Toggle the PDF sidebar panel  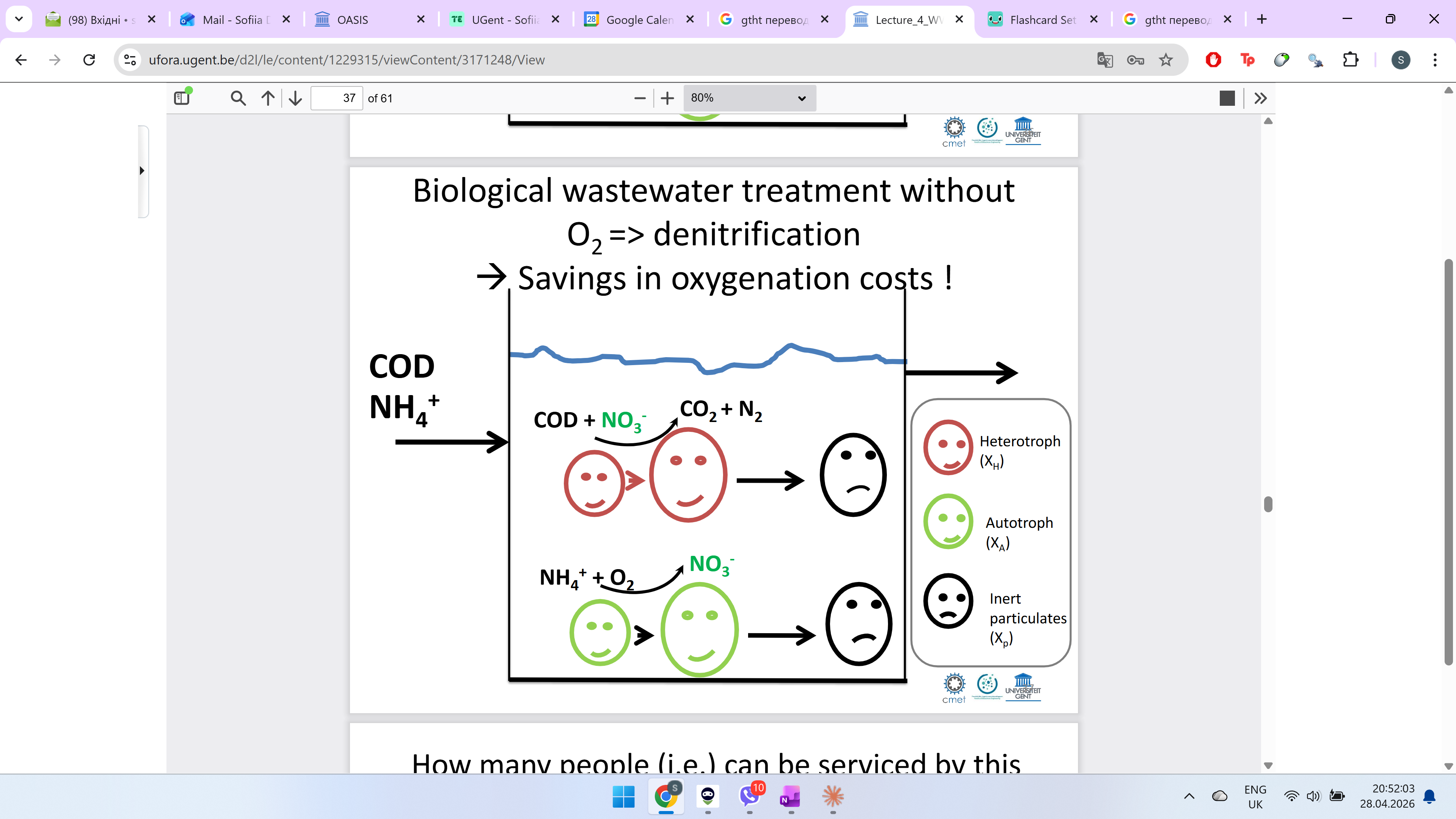182,98
